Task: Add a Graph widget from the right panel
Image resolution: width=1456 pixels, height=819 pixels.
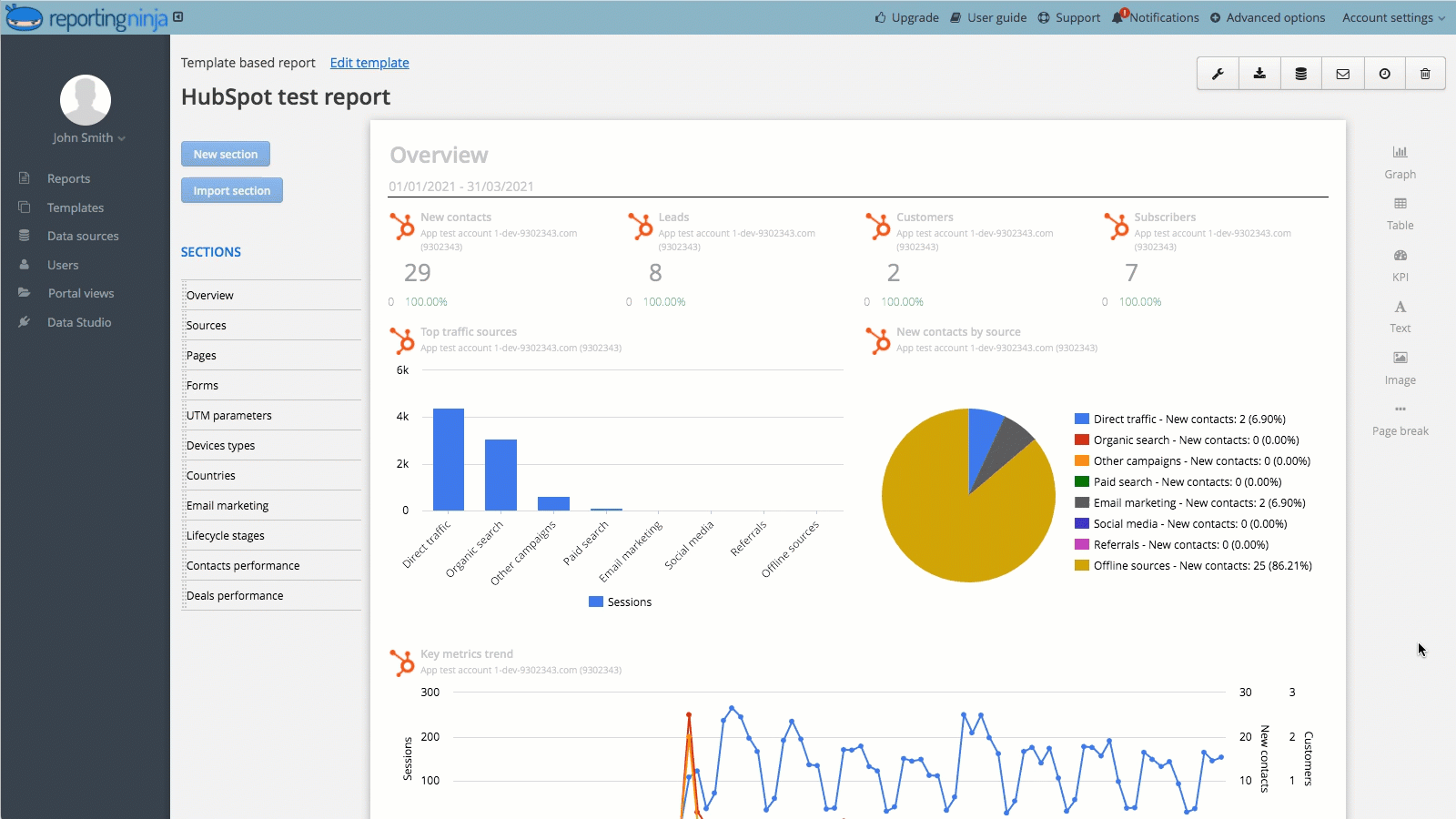Action: 1400,161
